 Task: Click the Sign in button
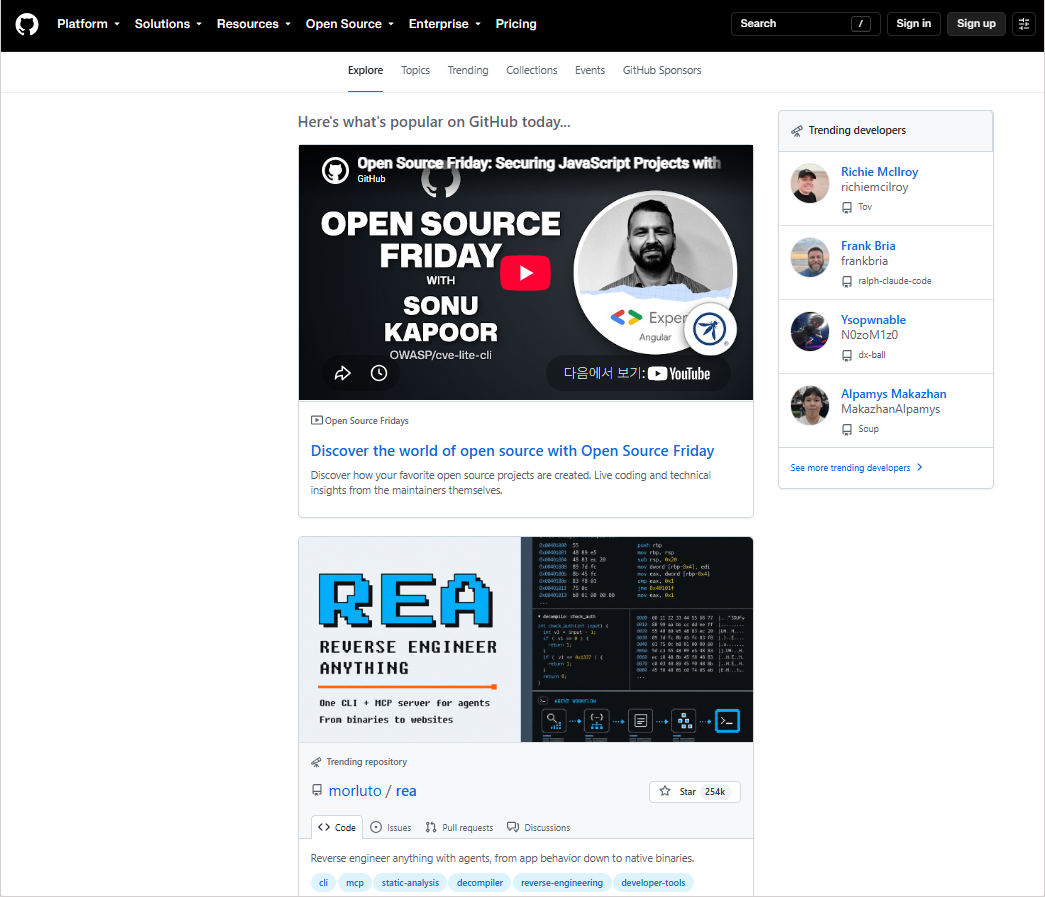(914, 24)
